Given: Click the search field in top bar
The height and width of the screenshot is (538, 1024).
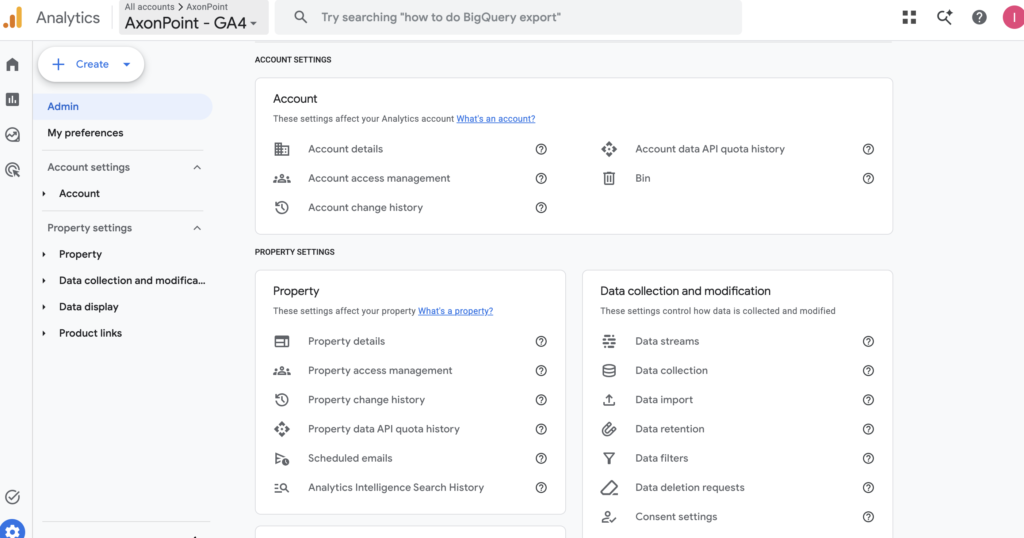Looking at the screenshot, I should pyautogui.click(x=508, y=18).
